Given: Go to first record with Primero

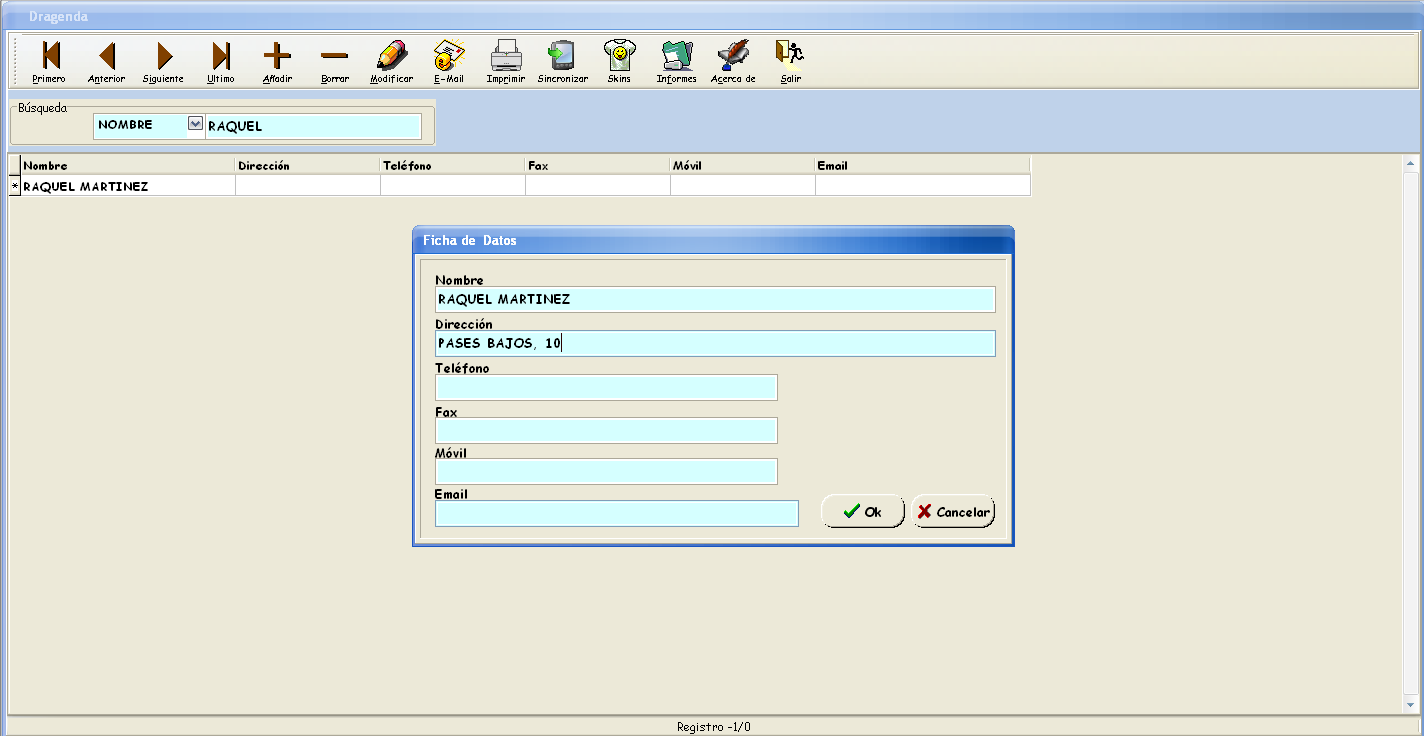Looking at the screenshot, I should 49,62.
